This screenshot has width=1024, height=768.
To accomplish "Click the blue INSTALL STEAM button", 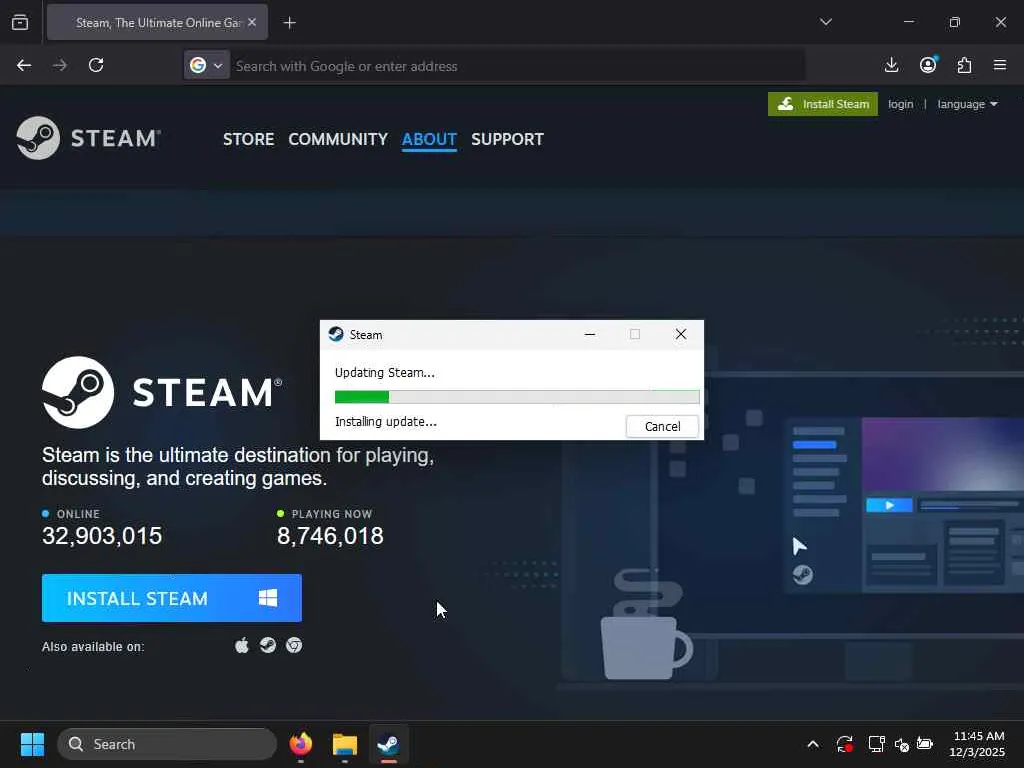I will click(172, 598).
